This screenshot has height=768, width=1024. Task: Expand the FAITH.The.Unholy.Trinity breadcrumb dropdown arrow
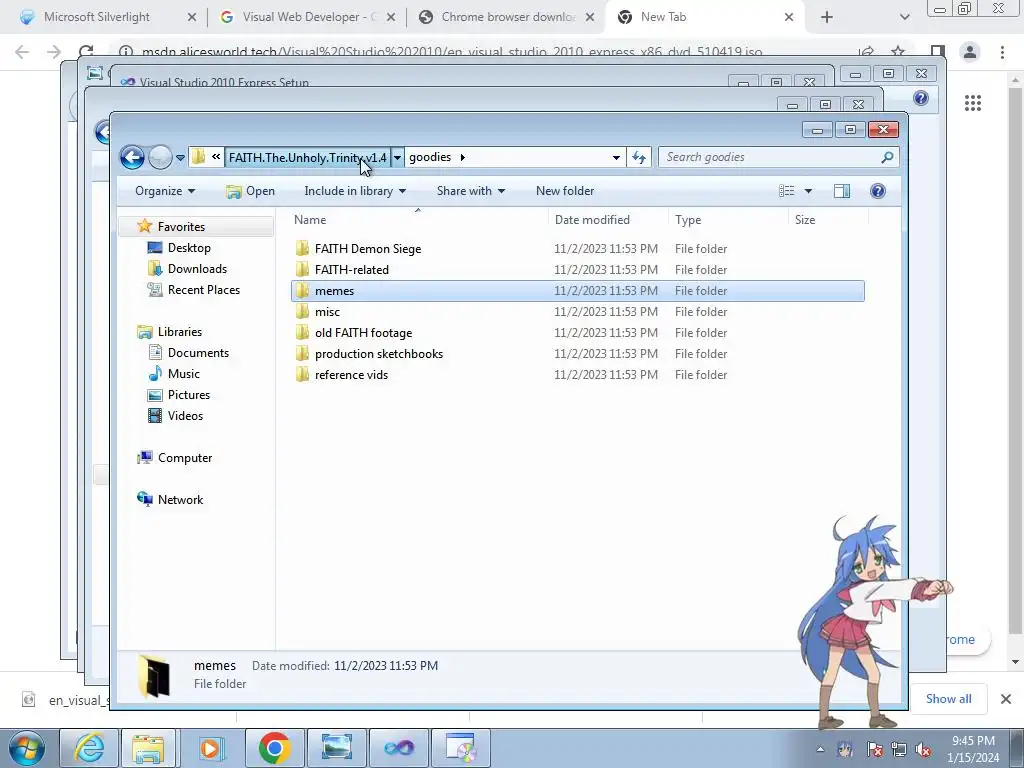pos(397,157)
